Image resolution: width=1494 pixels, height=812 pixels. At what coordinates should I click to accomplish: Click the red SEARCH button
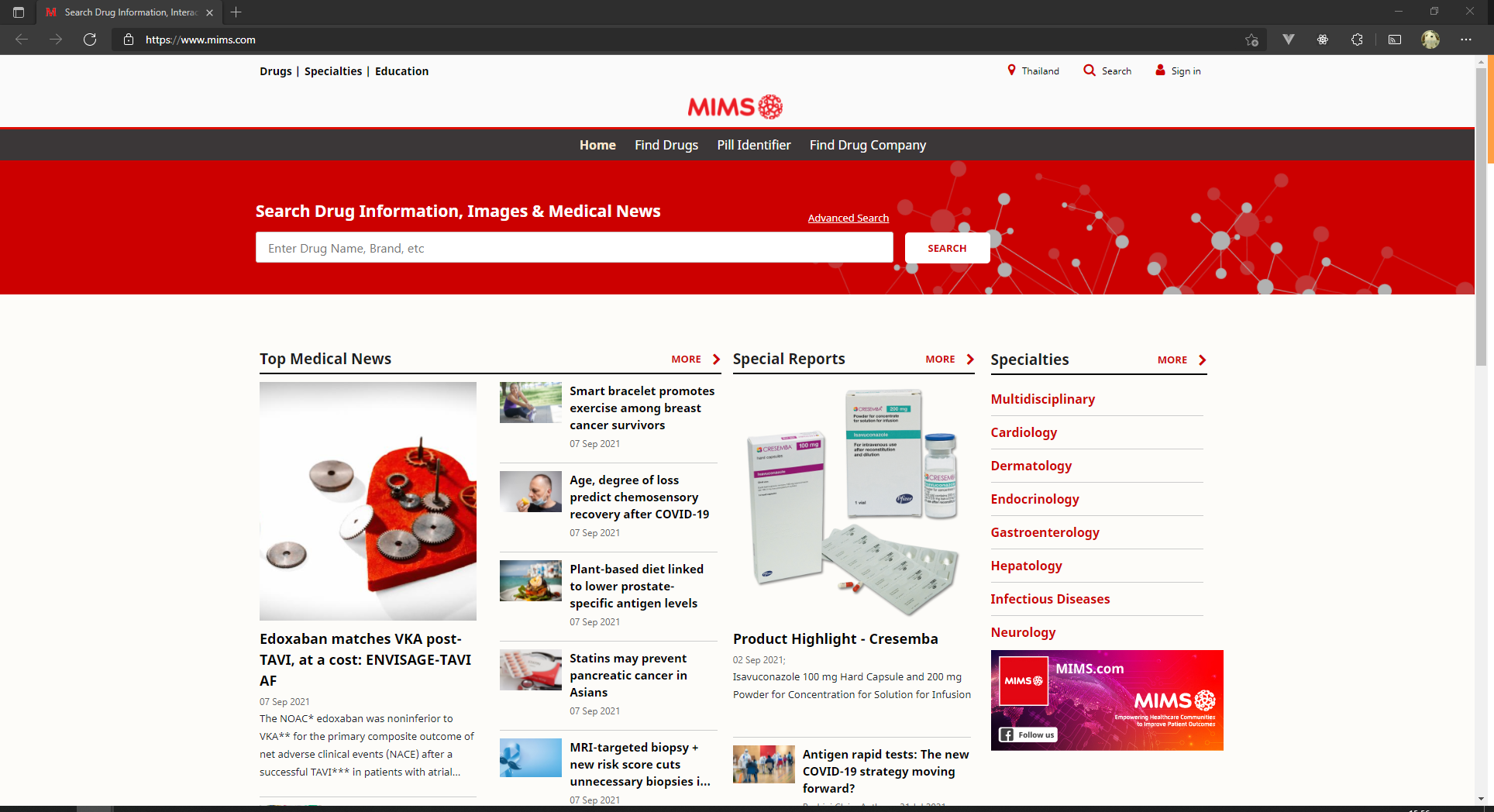(947, 248)
